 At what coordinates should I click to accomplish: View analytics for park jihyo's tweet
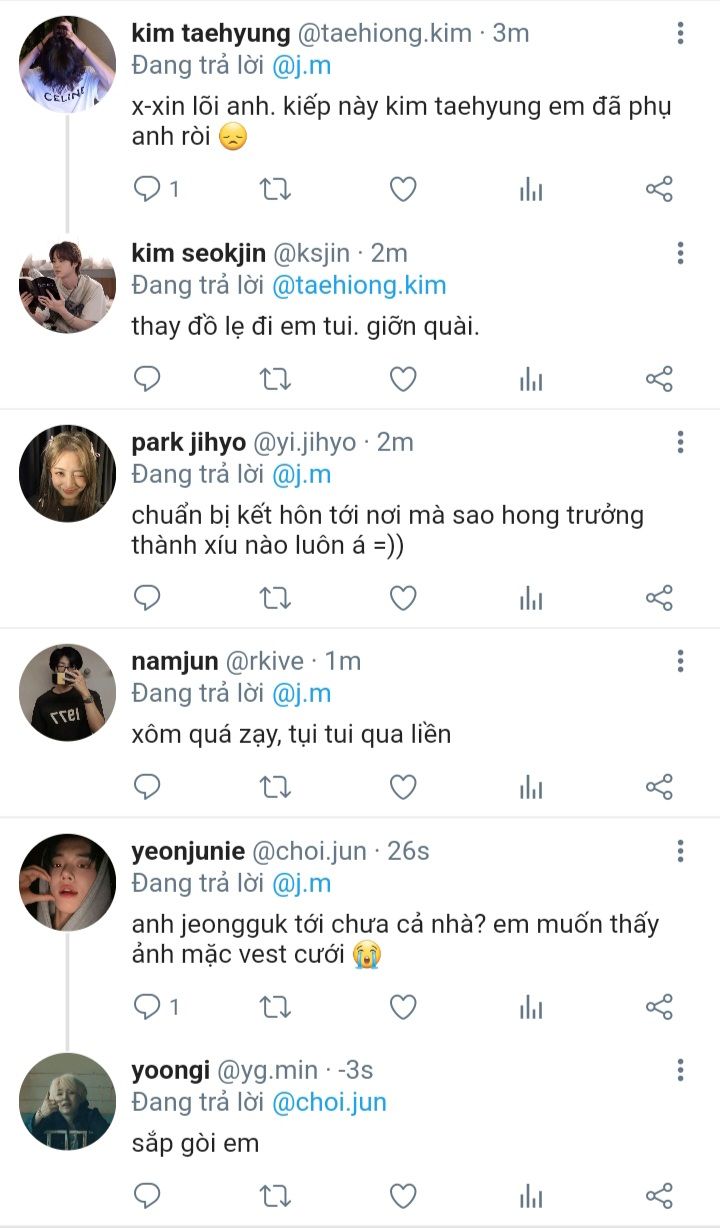531,598
